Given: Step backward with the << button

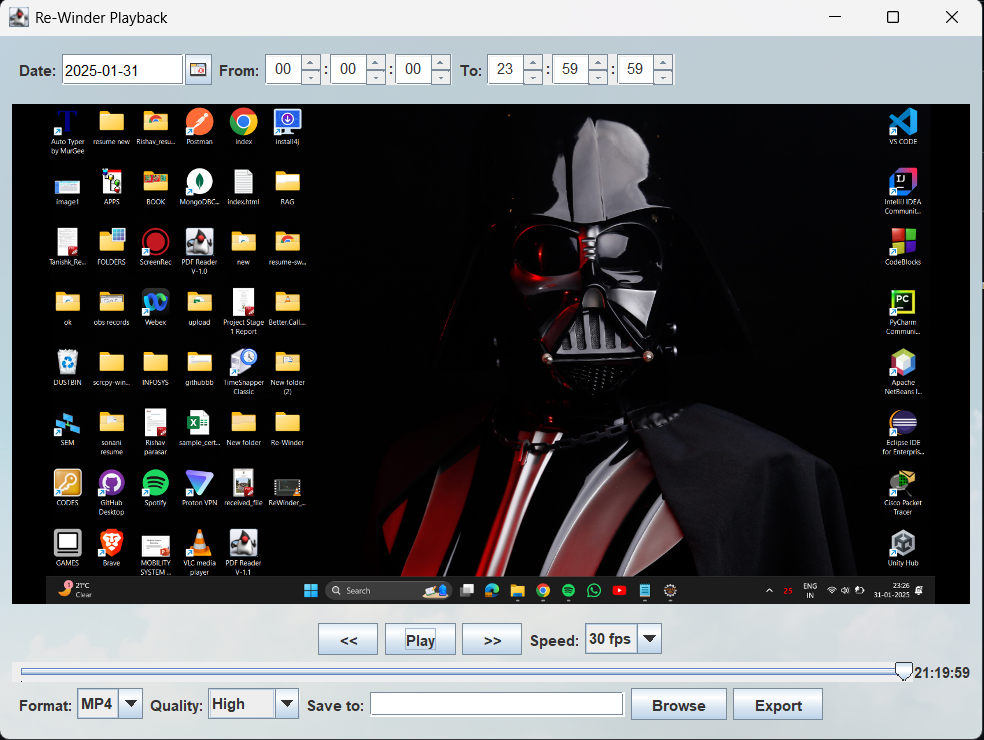Looking at the screenshot, I should (x=348, y=640).
